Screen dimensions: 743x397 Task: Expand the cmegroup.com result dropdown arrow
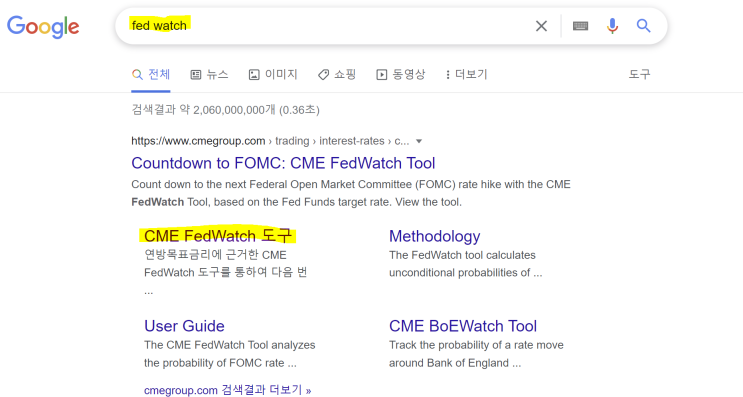419,141
